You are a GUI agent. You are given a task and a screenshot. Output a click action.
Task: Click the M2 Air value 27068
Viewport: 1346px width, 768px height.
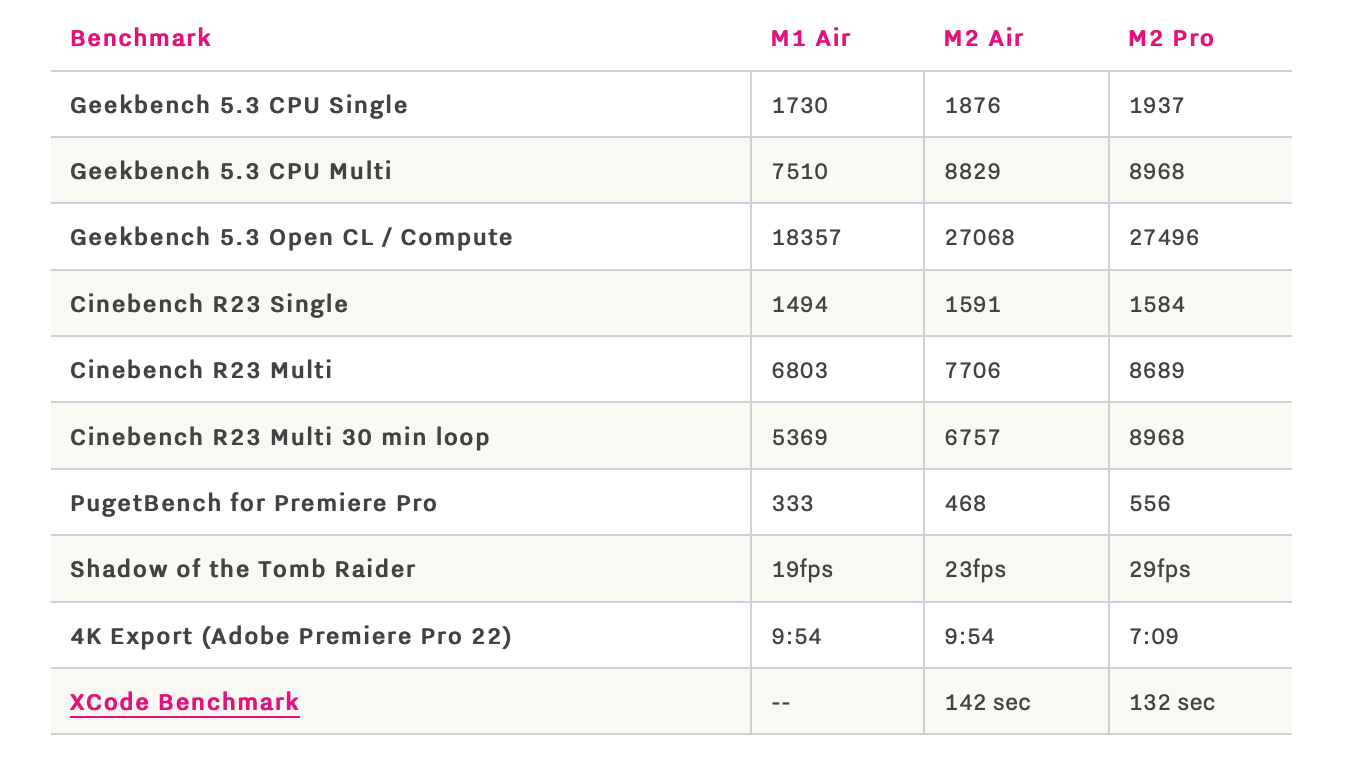tap(979, 238)
